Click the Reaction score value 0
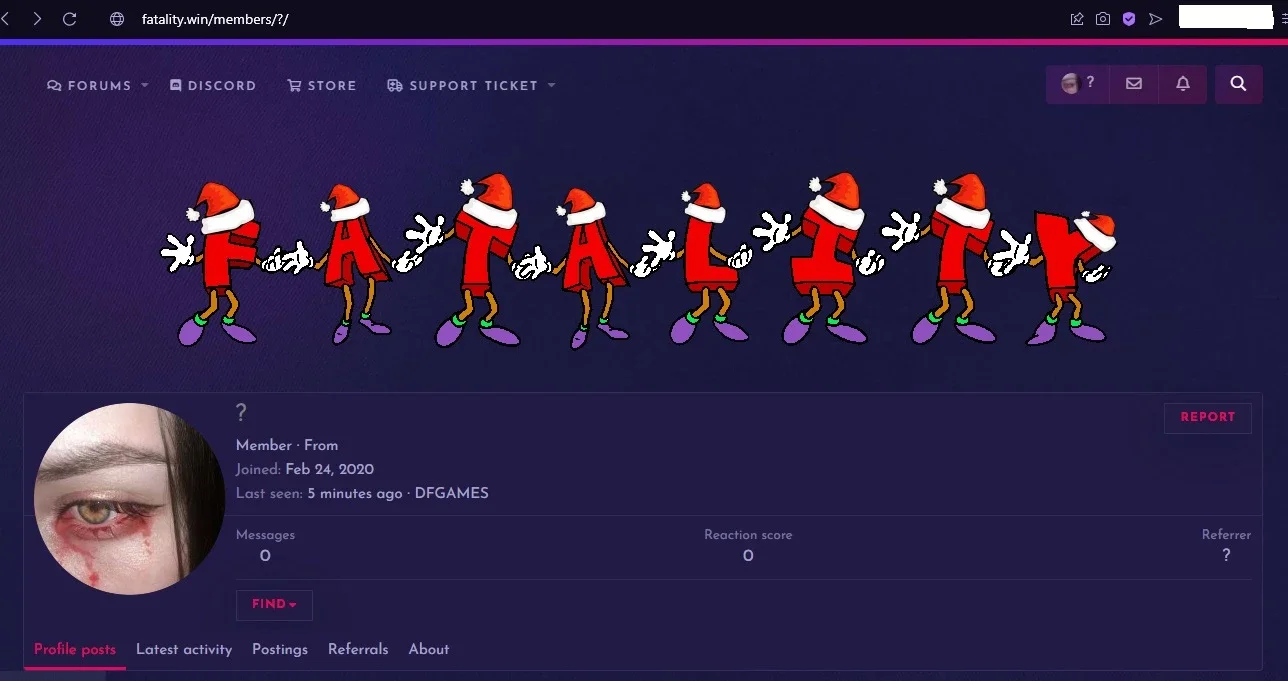Screen dimensions: 1288x681 coord(748,556)
